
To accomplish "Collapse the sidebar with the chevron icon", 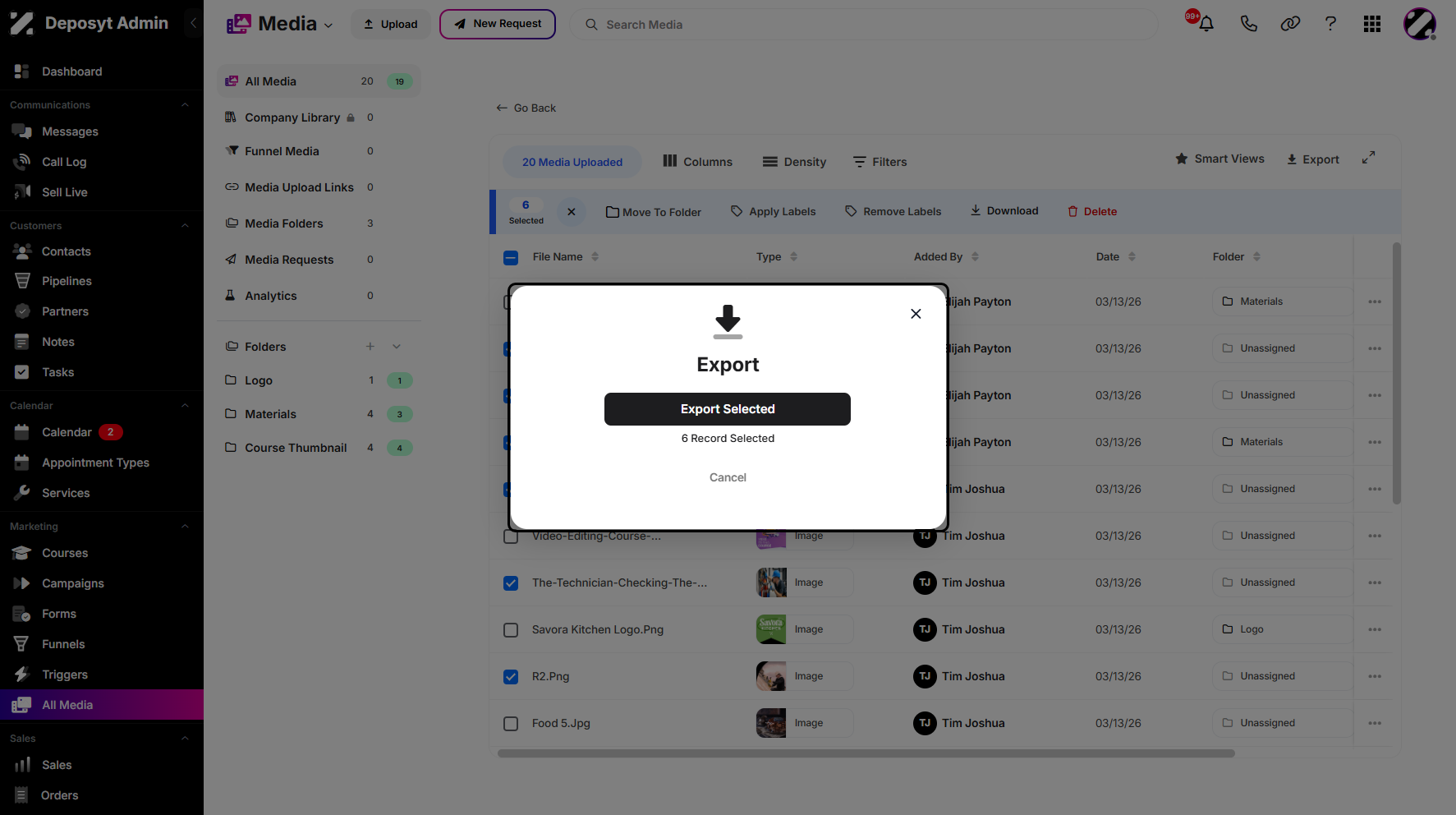I will (194, 23).
